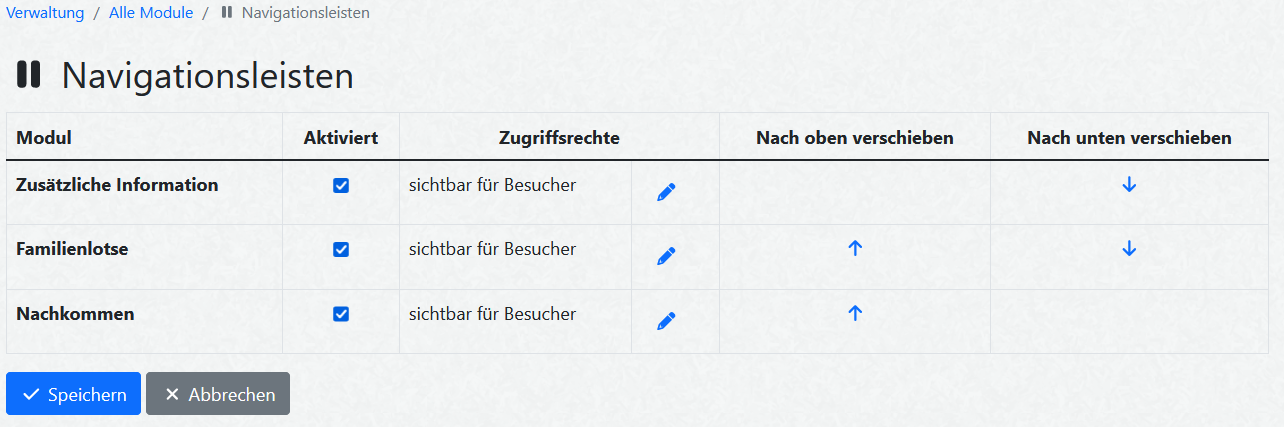Click the Aktiviert column header
The width and height of the screenshot is (1284, 427).
click(341, 137)
